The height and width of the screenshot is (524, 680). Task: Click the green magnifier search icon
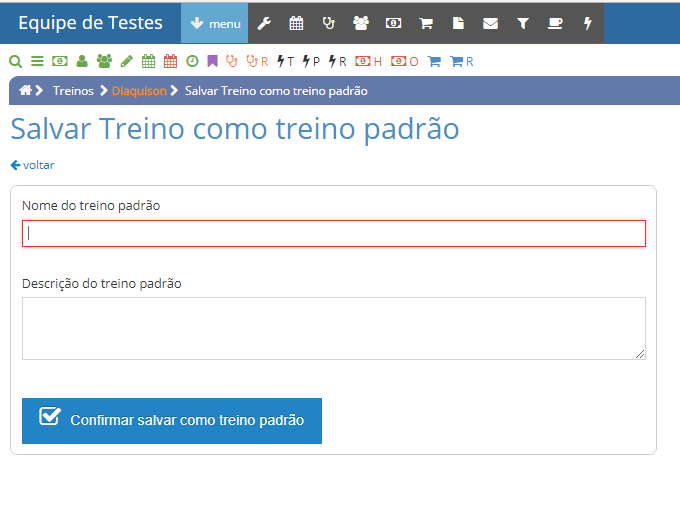tap(15, 61)
